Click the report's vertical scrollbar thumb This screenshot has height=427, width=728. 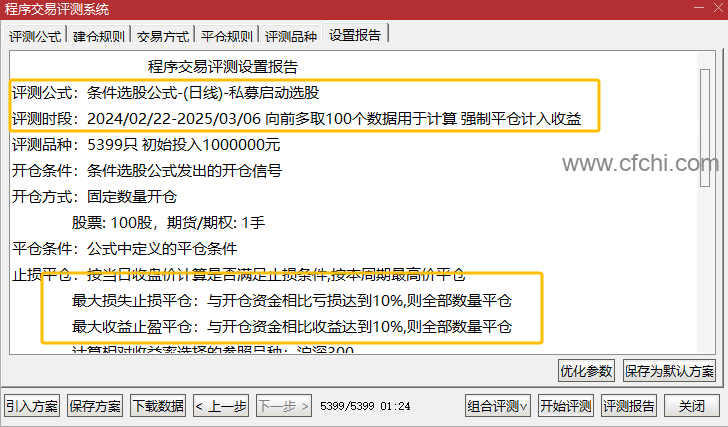[705, 128]
